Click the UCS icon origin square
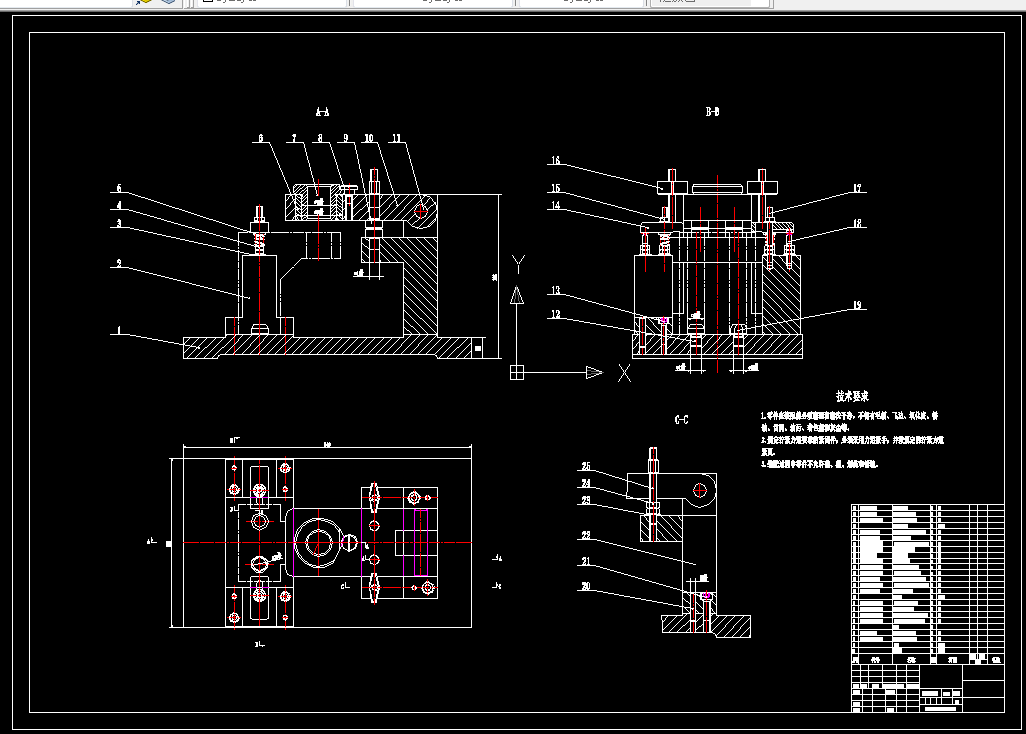 click(517, 372)
